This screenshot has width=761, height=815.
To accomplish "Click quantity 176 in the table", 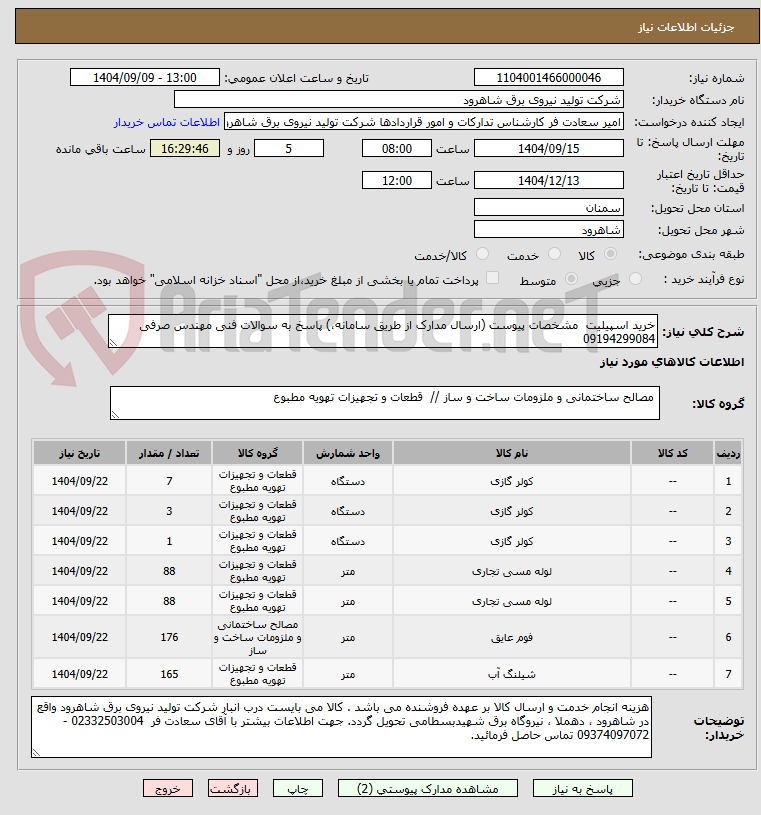I will [x=169, y=637].
